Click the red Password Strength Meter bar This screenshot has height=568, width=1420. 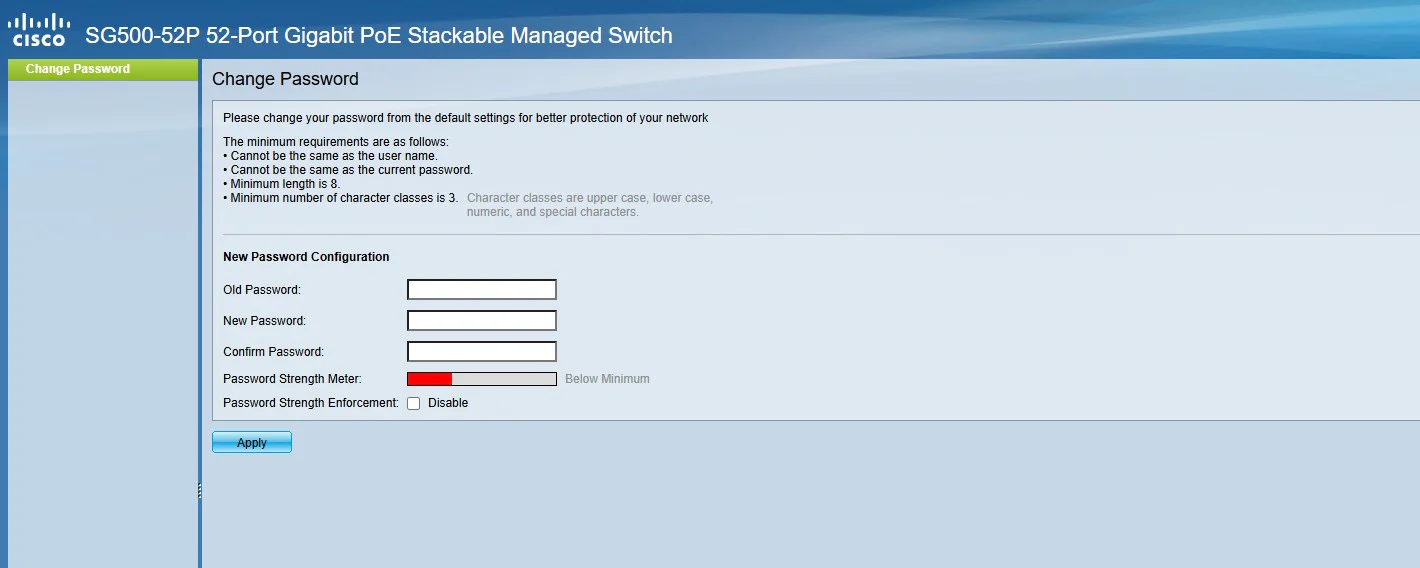point(482,379)
